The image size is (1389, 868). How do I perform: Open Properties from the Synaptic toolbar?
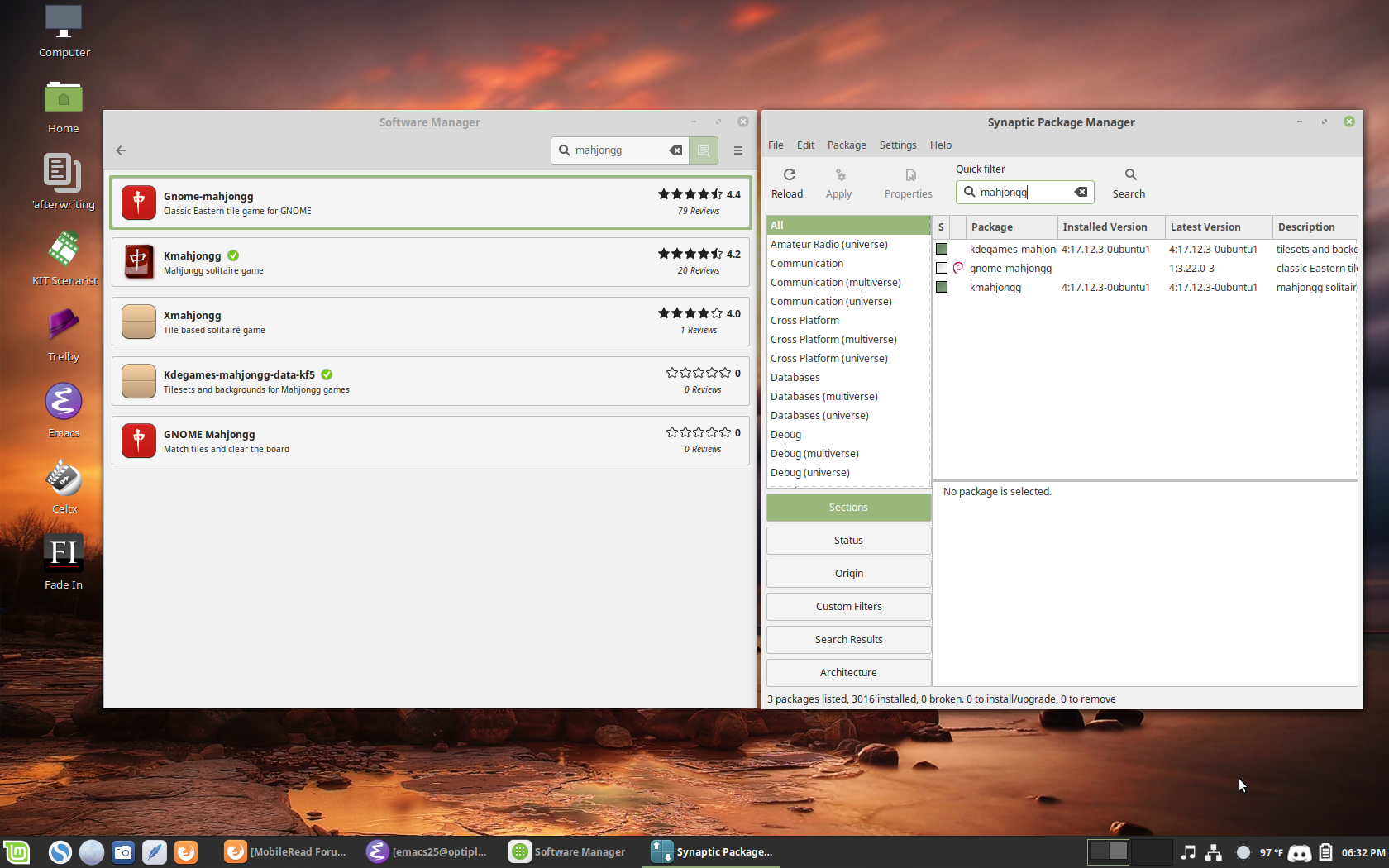908,184
